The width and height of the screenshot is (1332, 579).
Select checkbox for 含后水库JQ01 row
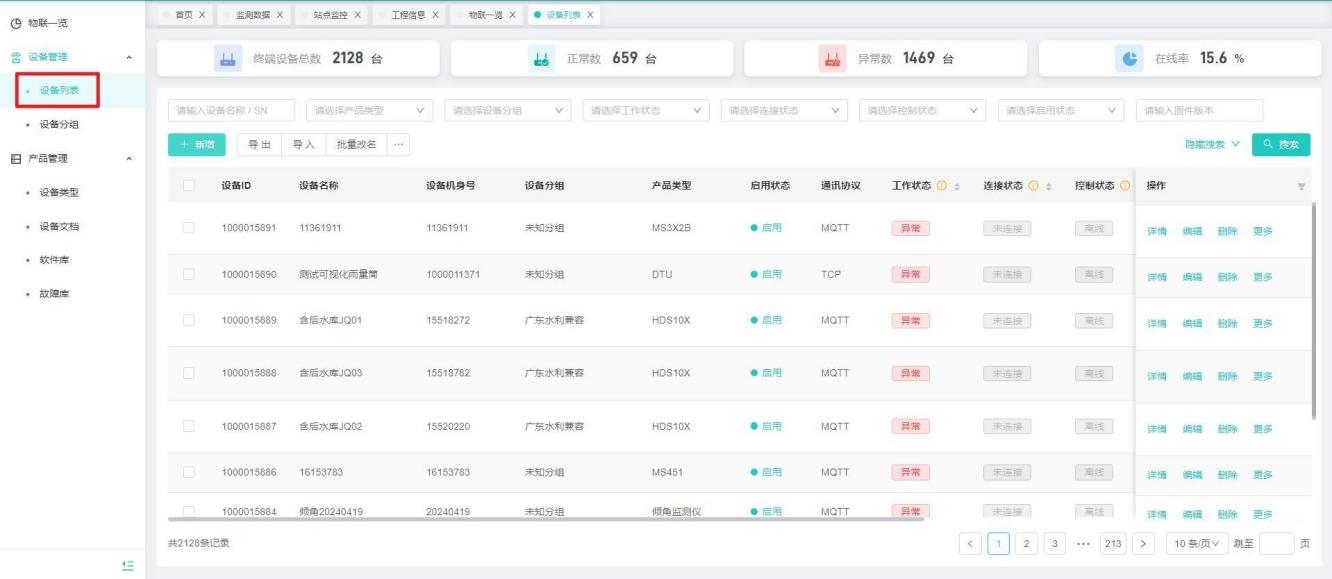pyautogui.click(x=188, y=320)
